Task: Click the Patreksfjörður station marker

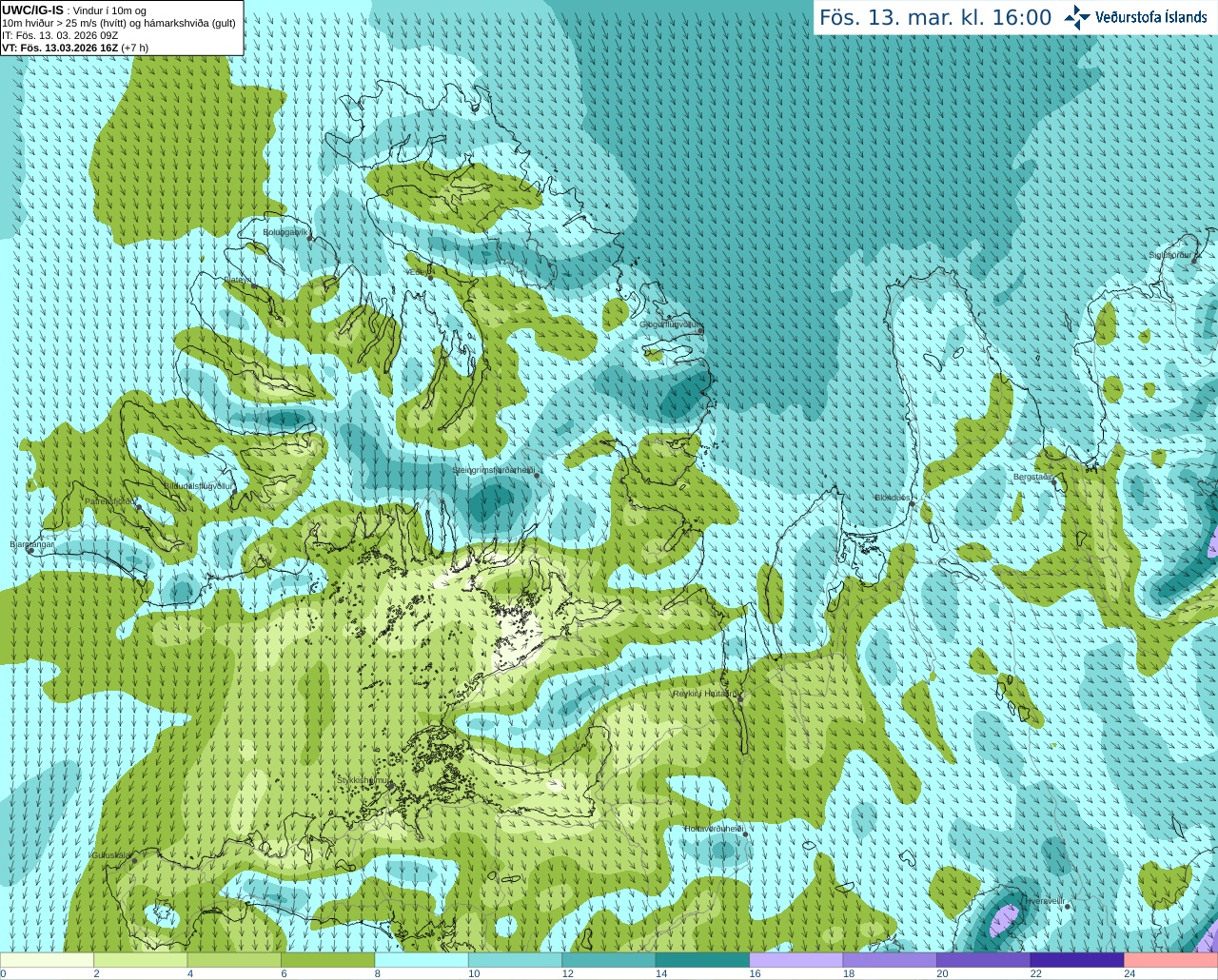Action: point(138,507)
